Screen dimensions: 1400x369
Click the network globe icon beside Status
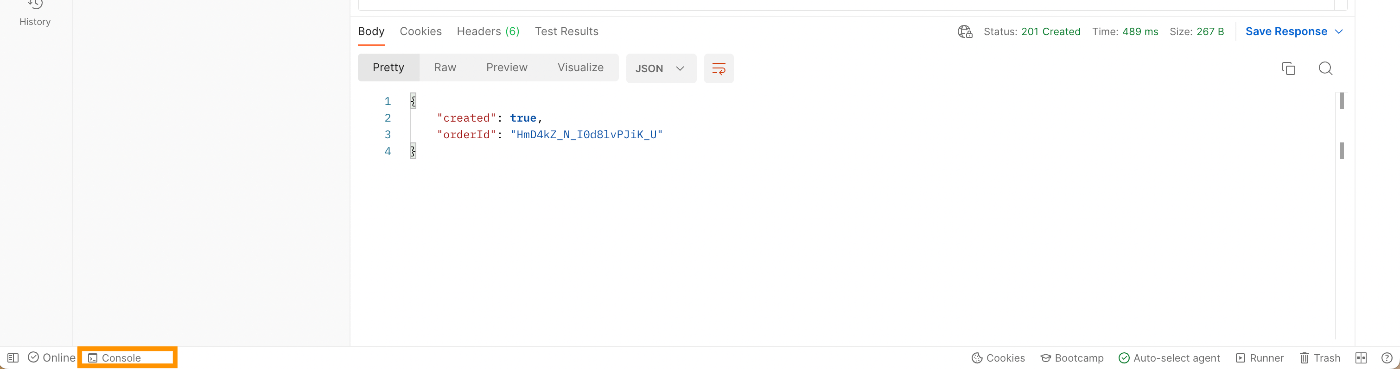click(x=965, y=32)
